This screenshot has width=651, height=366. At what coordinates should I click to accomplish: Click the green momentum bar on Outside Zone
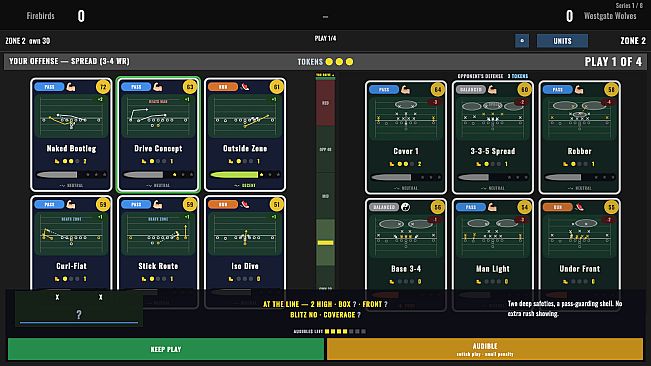[x=234, y=175]
